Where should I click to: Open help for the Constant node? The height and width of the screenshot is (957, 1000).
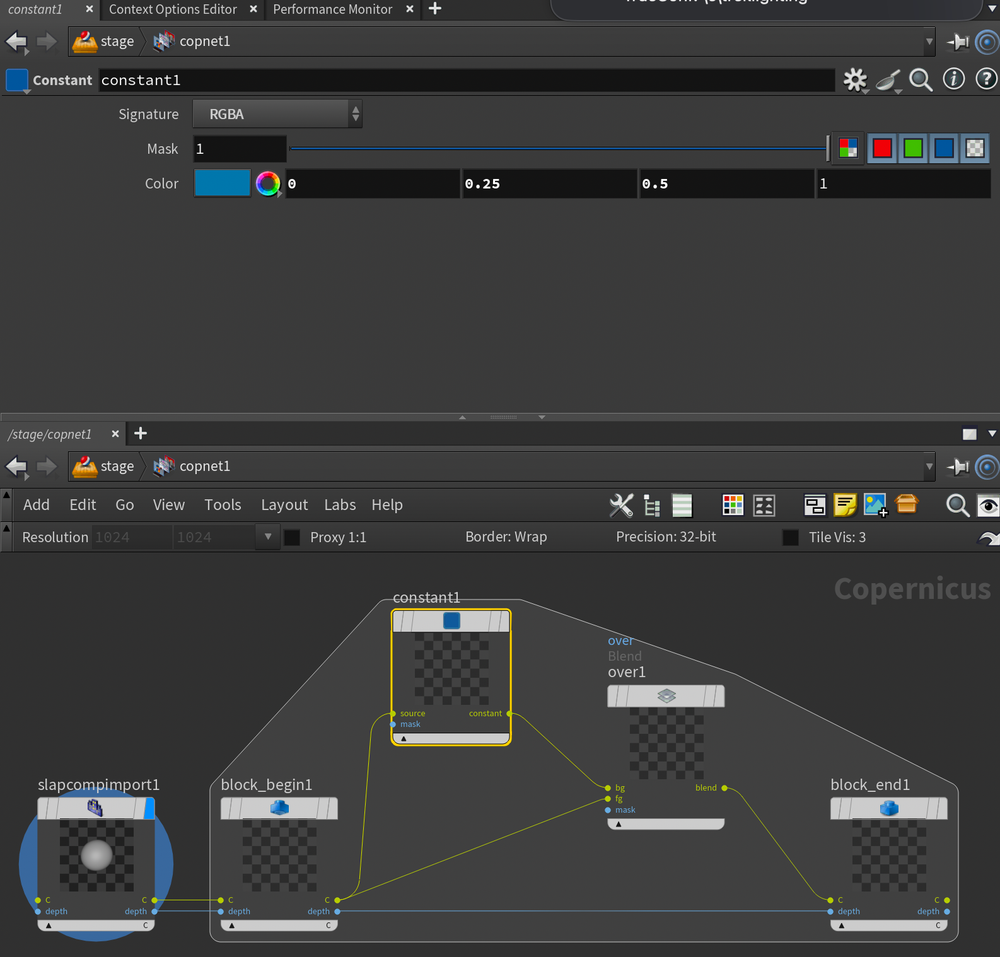985,79
